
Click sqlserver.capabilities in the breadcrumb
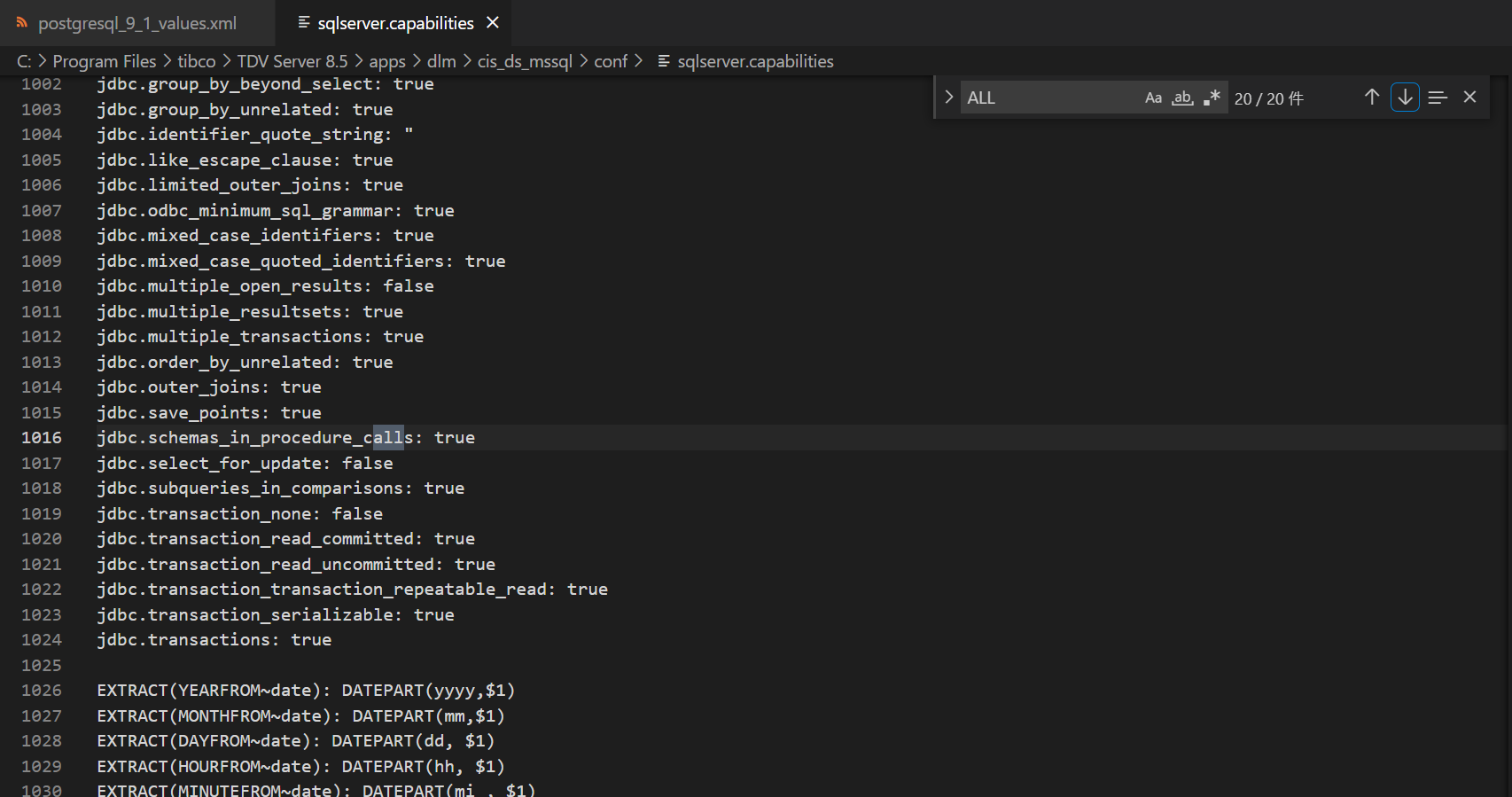tap(755, 61)
